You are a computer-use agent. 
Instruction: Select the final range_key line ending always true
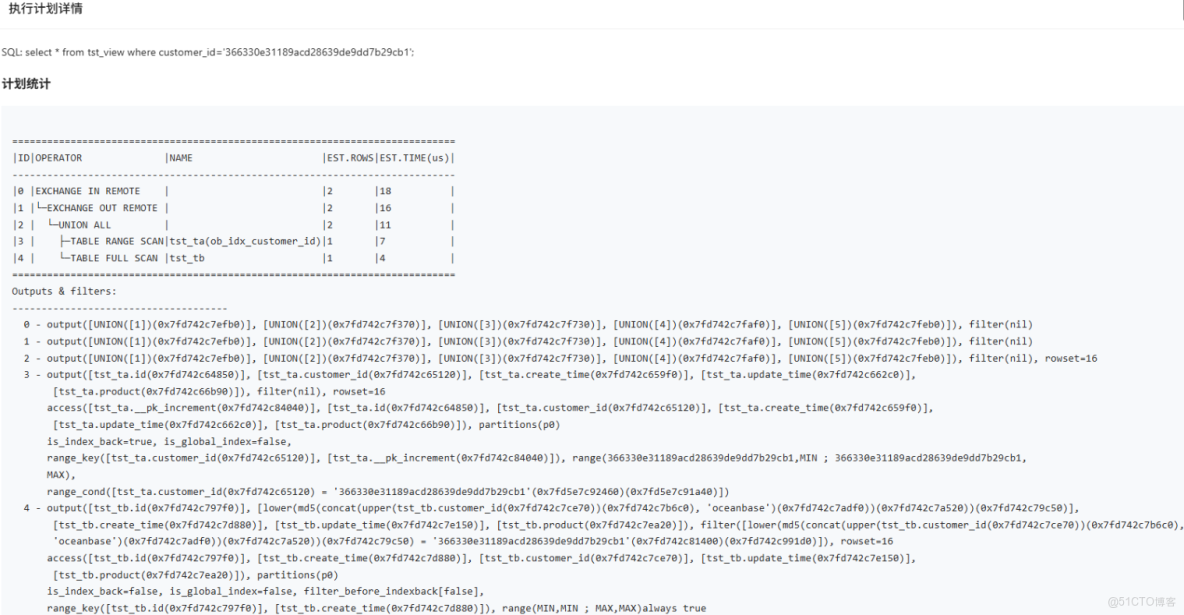(376, 607)
